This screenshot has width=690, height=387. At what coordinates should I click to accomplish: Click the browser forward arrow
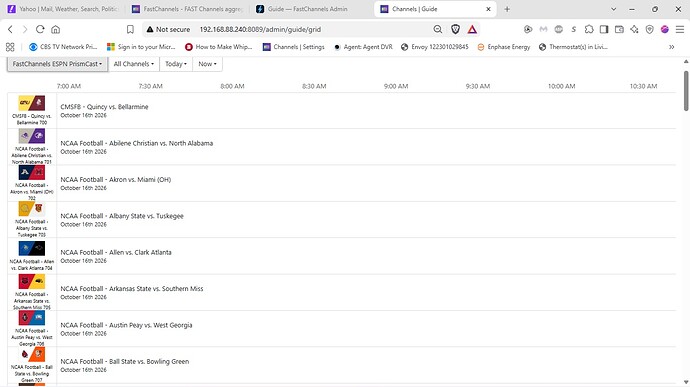coord(25,29)
